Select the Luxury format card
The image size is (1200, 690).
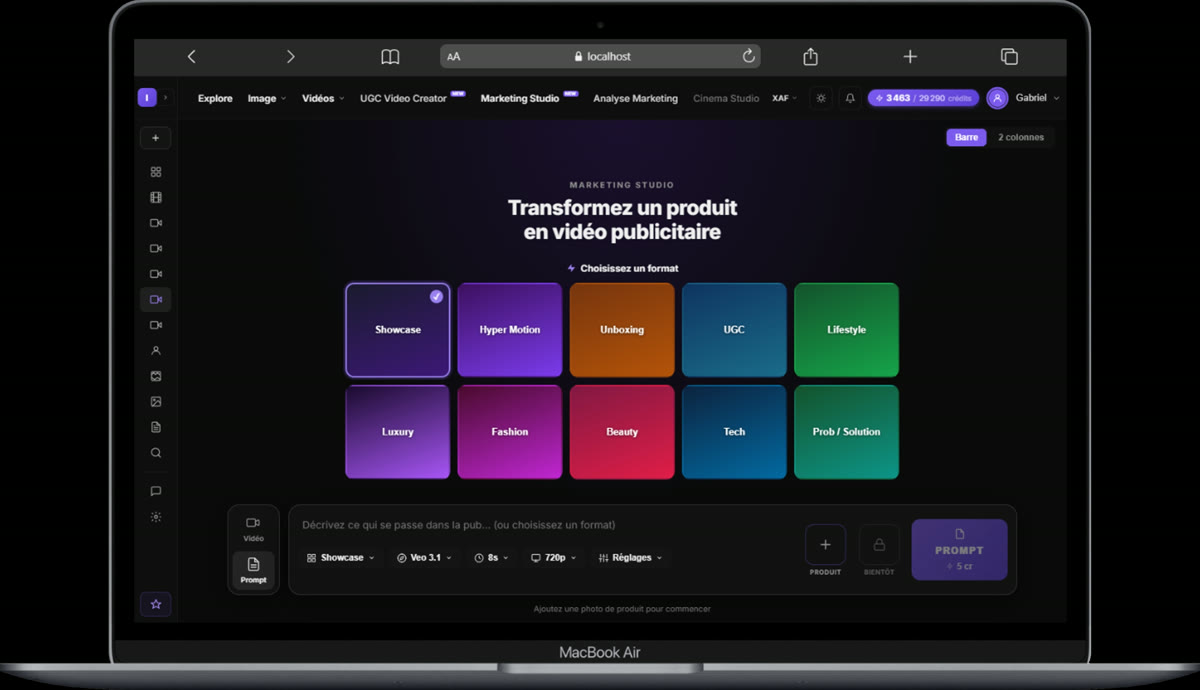pyautogui.click(x=398, y=432)
